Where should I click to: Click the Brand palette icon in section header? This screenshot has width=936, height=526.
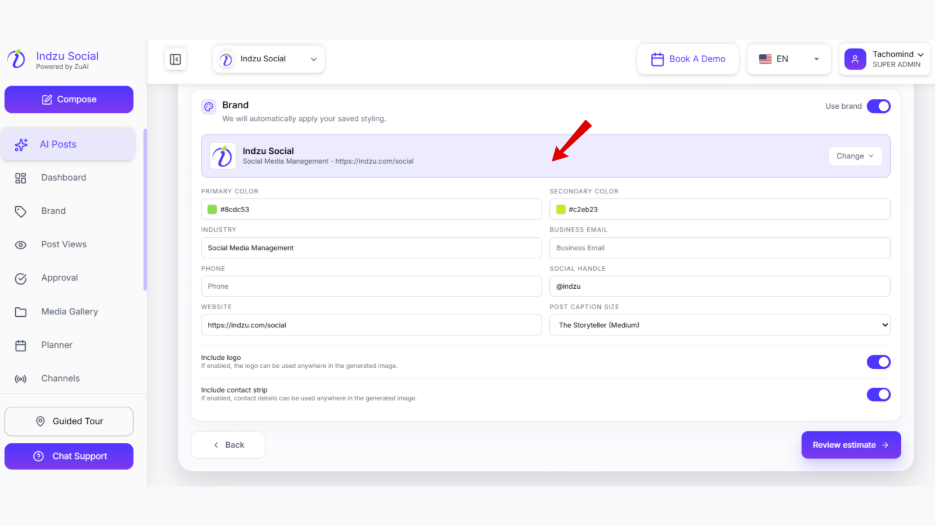(208, 107)
